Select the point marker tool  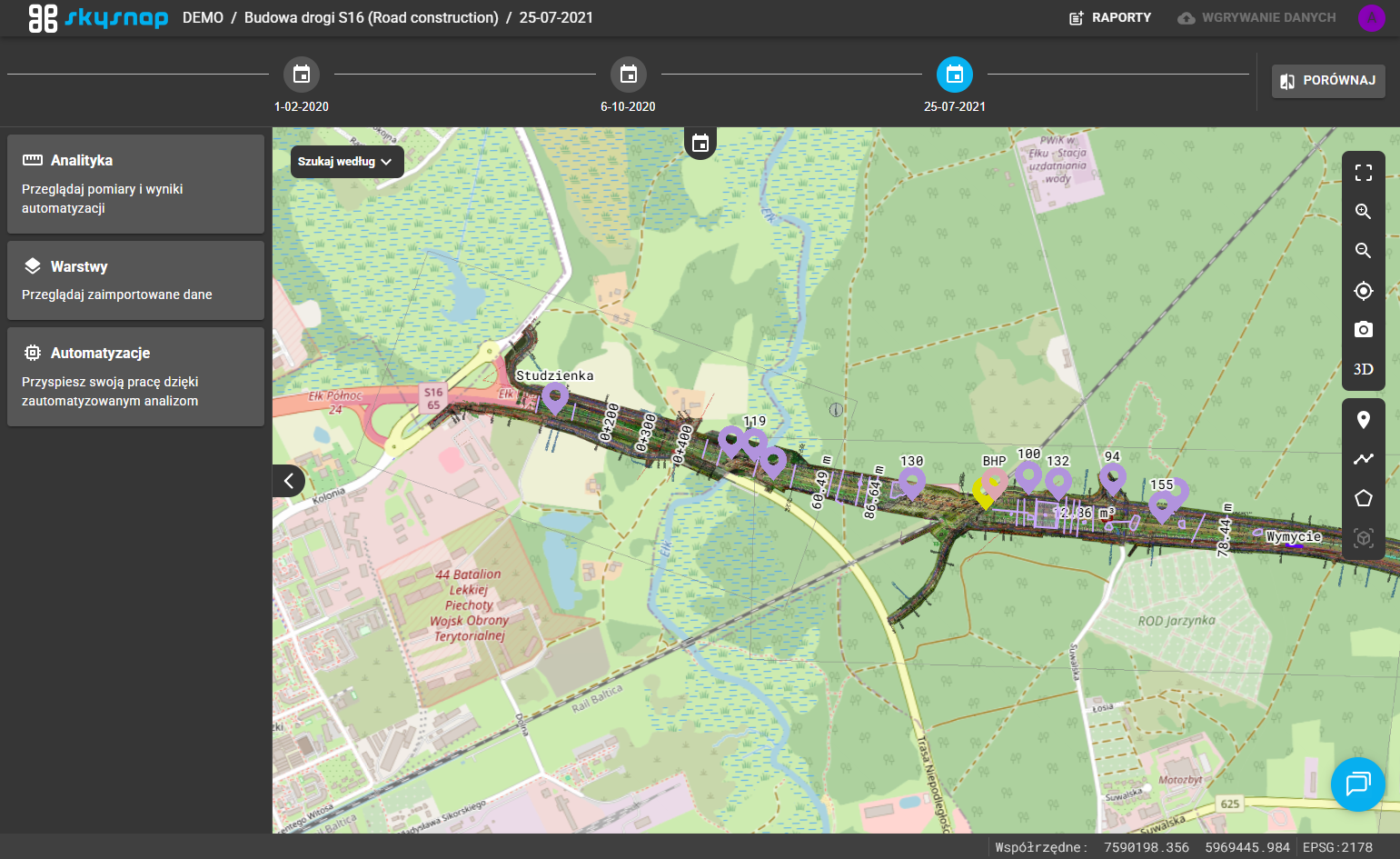(1363, 420)
